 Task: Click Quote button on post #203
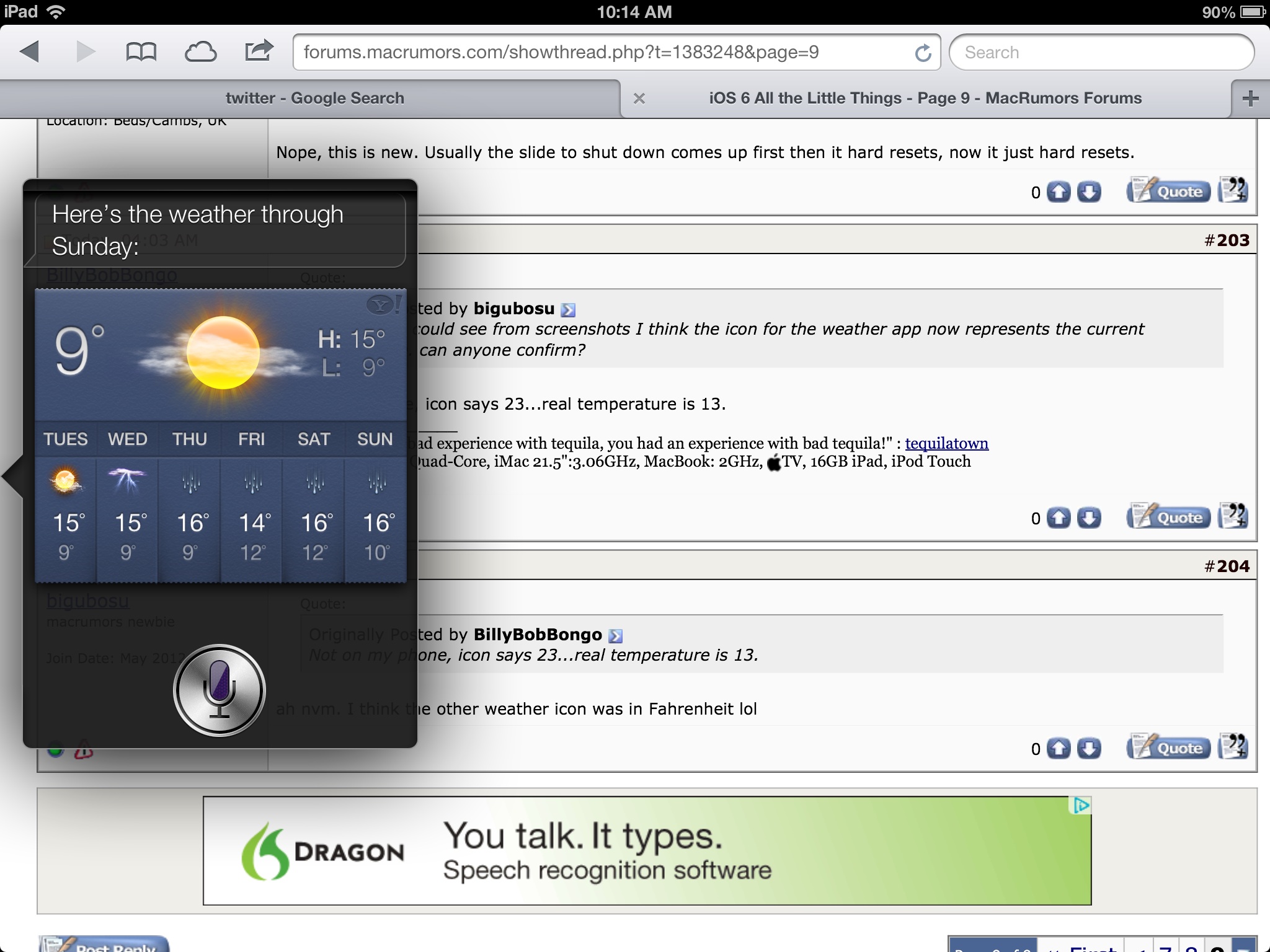click(1168, 517)
